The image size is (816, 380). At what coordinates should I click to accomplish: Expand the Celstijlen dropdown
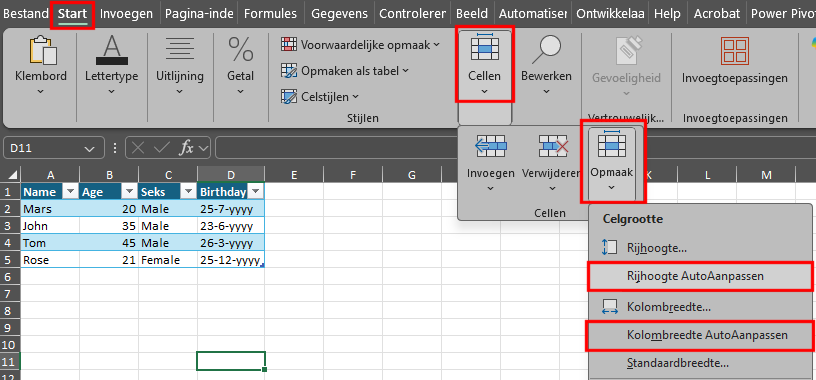pos(355,96)
